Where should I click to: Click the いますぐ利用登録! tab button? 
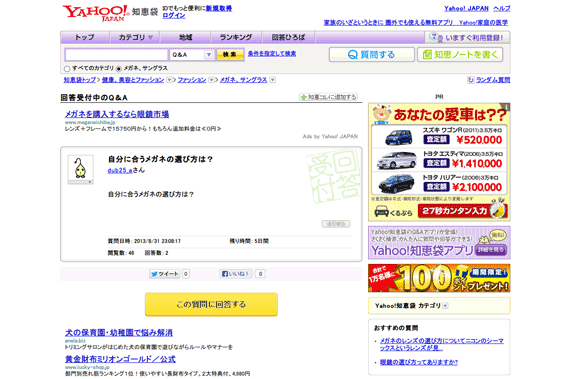tap(467, 37)
